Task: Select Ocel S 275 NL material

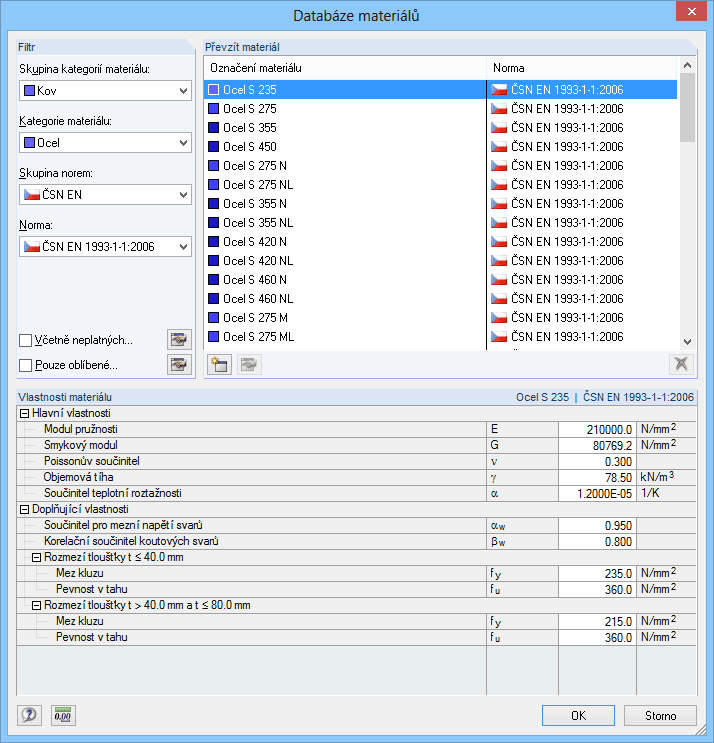Action: (258, 185)
